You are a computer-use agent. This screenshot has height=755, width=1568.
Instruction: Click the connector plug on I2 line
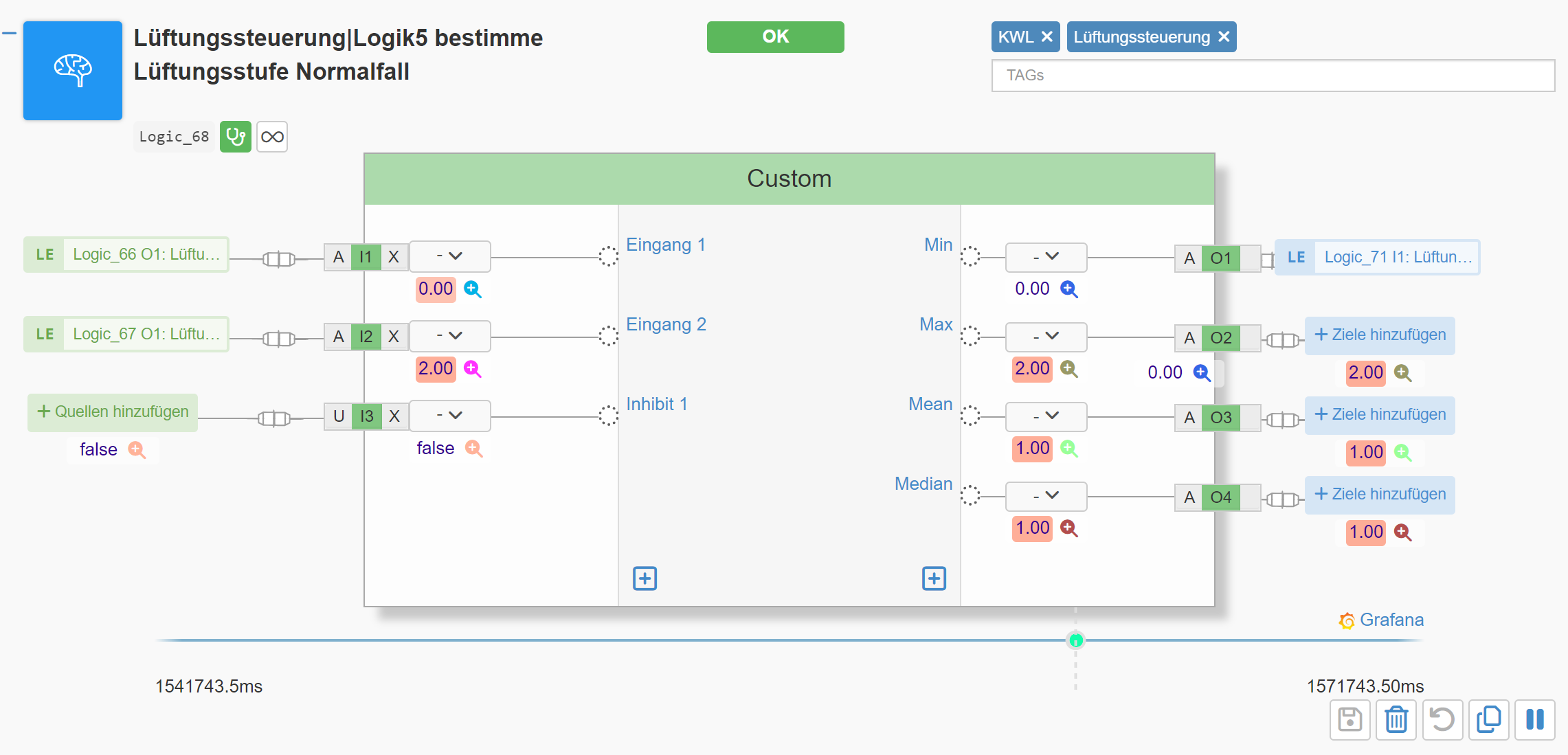279,339
